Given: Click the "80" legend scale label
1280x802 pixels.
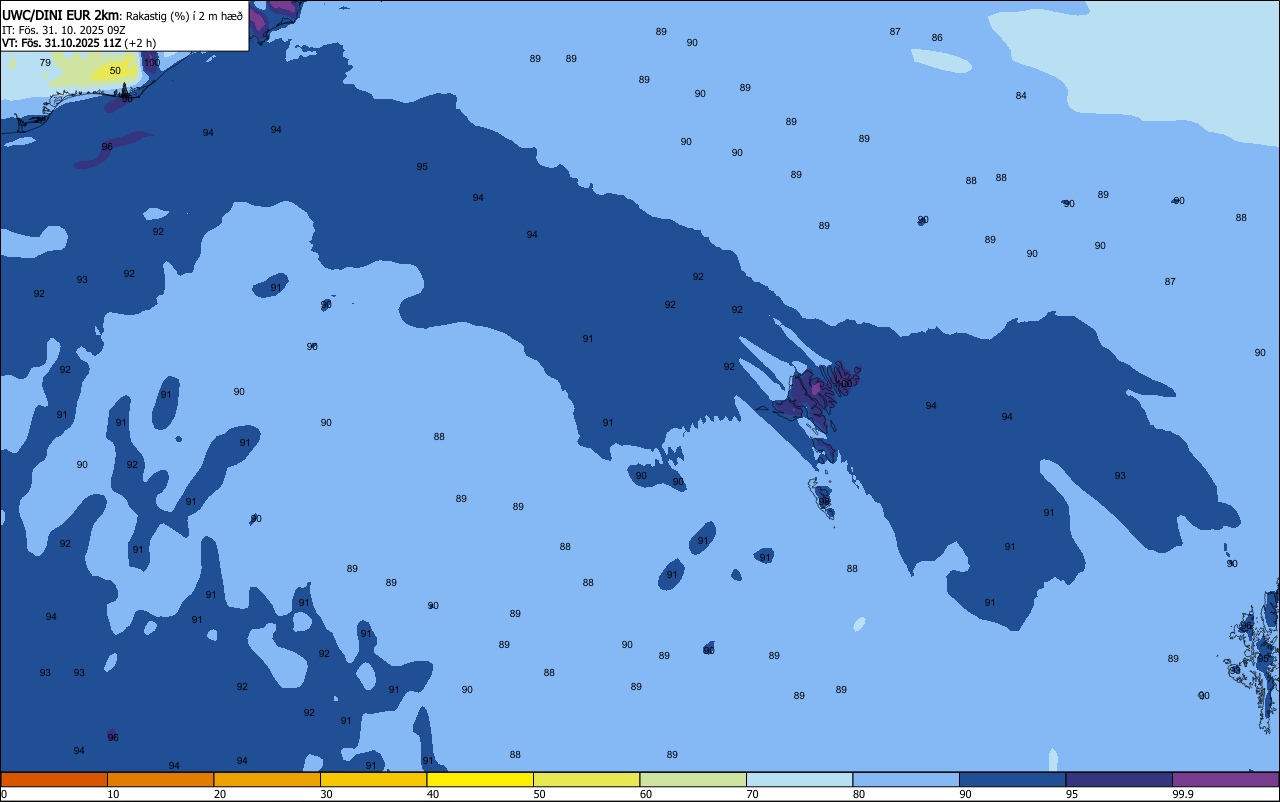Looking at the screenshot, I should 859,794.
